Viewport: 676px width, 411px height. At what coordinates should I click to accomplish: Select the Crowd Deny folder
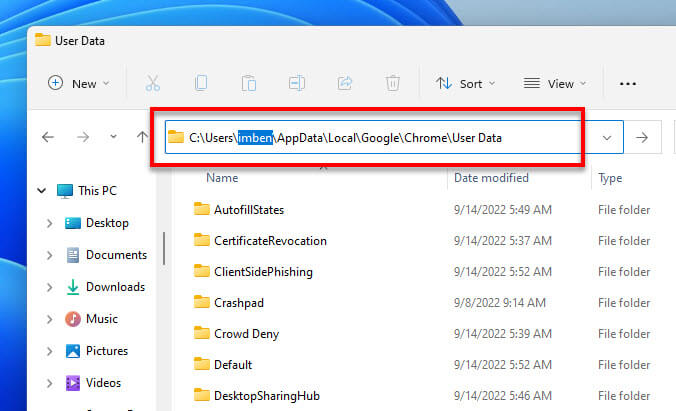pyautogui.click(x=247, y=334)
